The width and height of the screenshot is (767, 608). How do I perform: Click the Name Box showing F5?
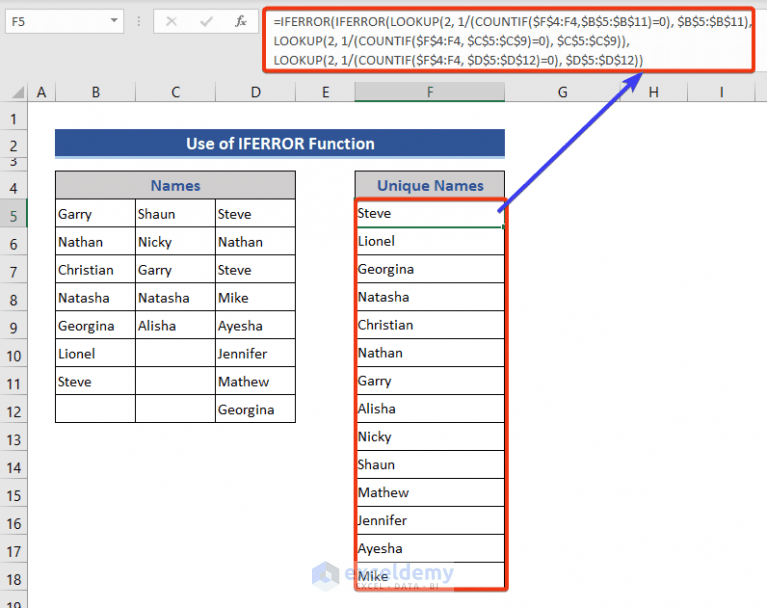pos(64,22)
